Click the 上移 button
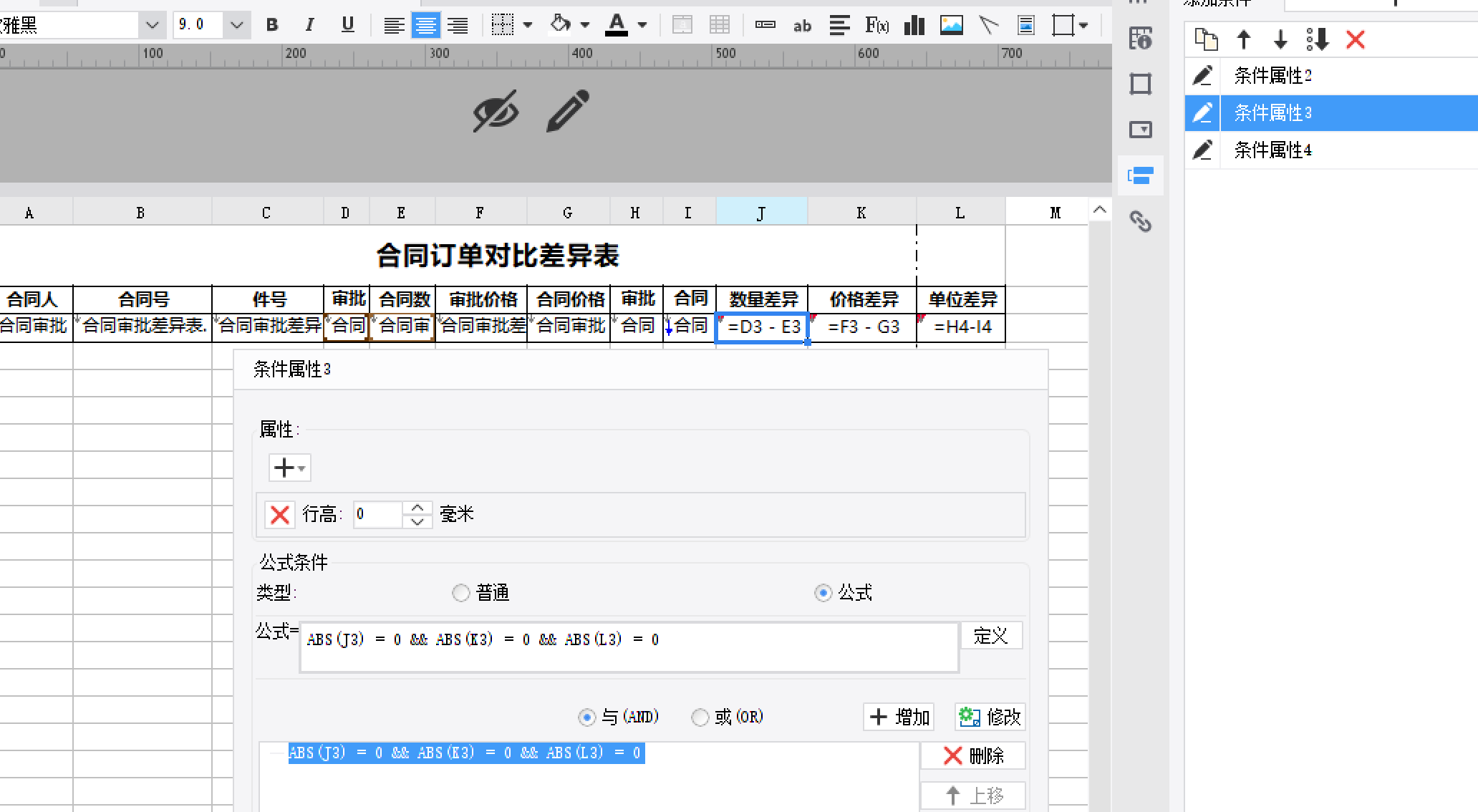This screenshot has height=812, width=1478. (973, 796)
